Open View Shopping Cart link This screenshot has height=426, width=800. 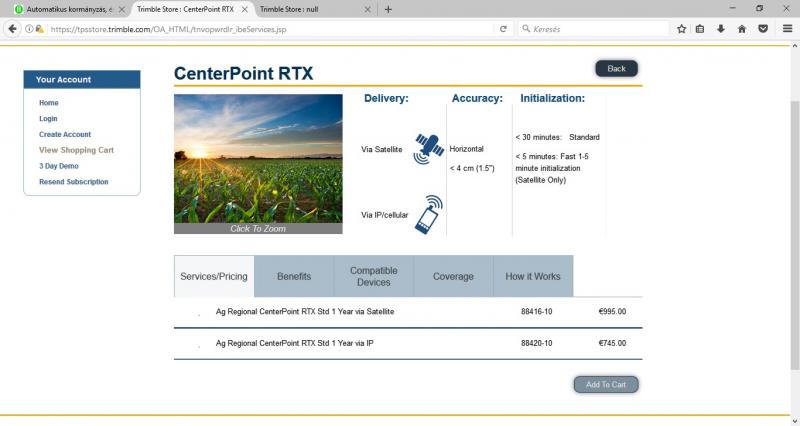(77, 150)
